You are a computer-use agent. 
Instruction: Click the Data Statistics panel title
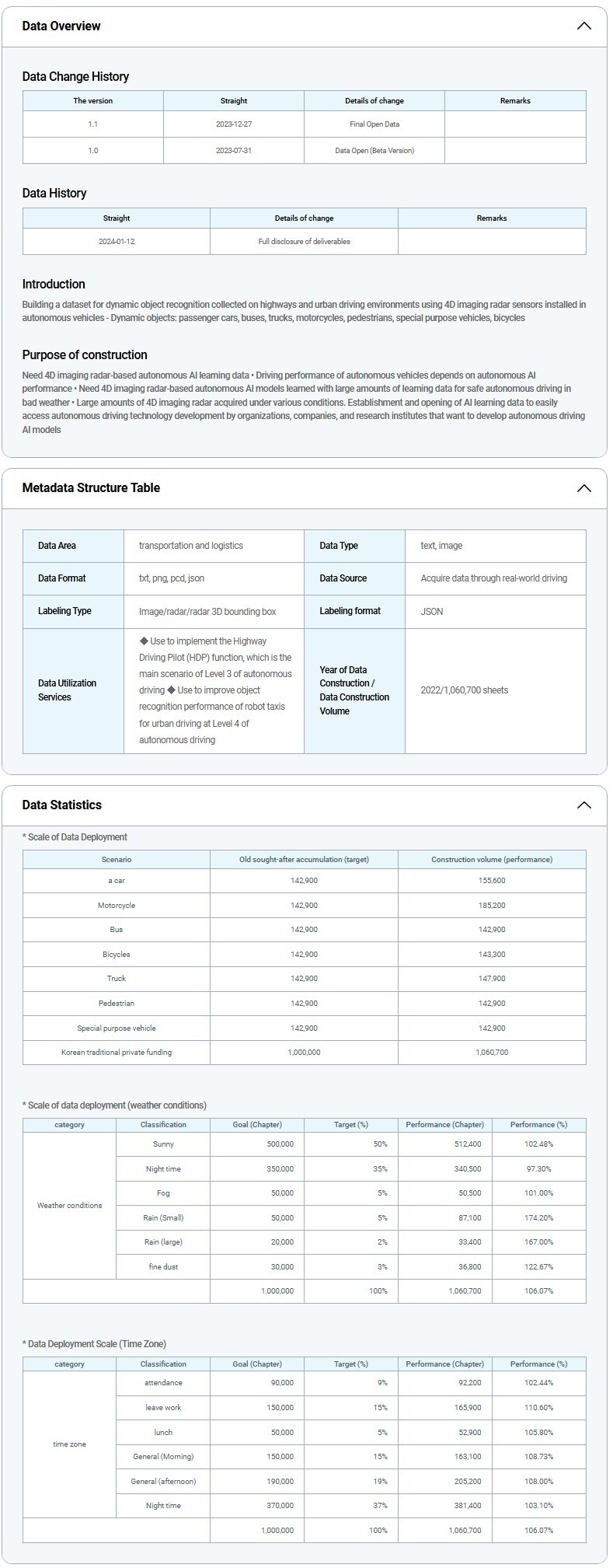tap(61, 805)
